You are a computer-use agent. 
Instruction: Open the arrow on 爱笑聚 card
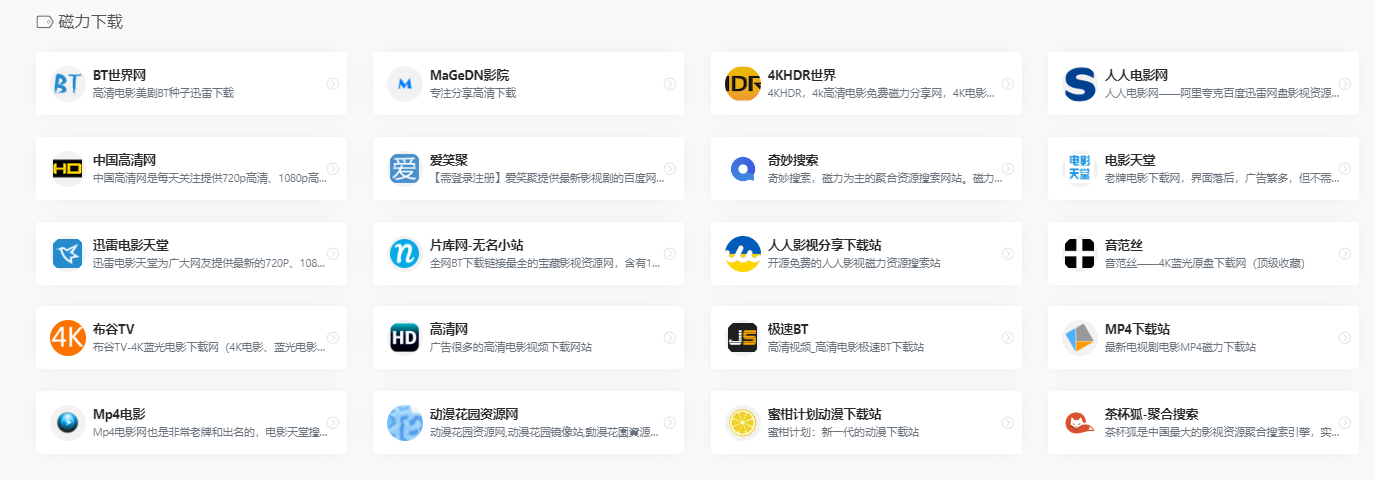[670, 169]
